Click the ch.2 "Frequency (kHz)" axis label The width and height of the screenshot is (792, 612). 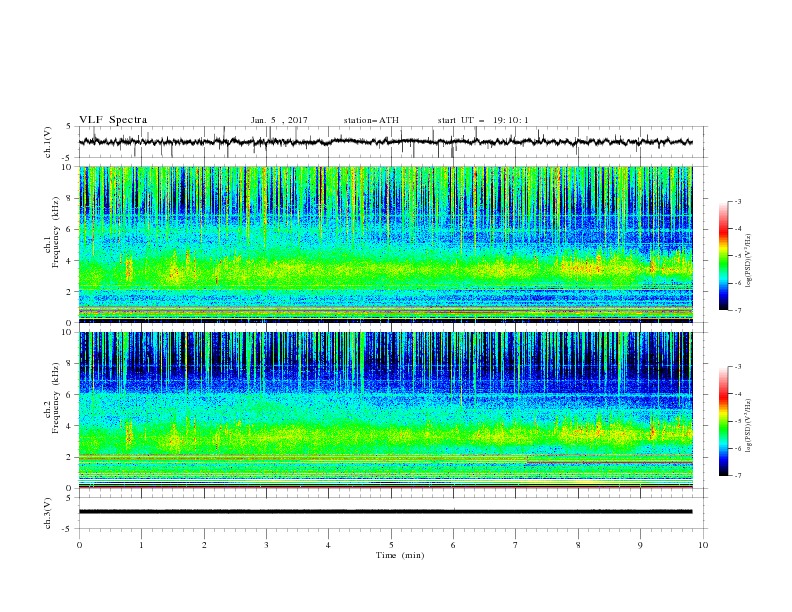click(55, 398)
